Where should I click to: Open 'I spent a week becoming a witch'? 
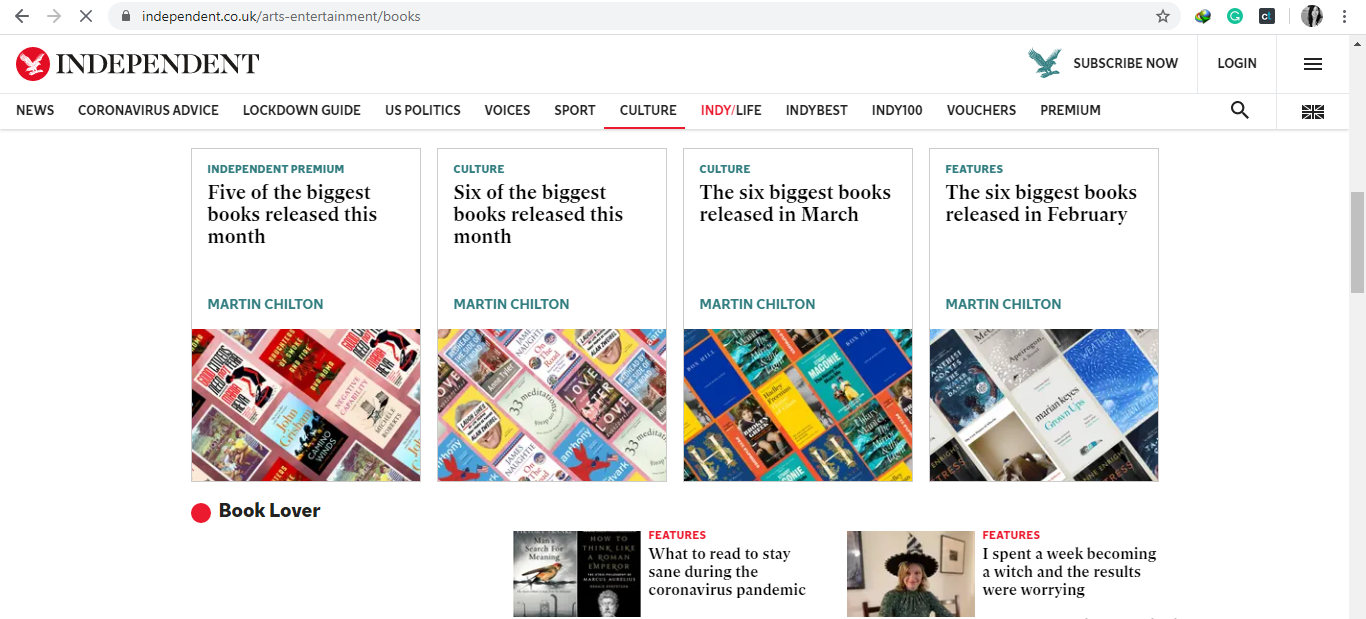[1069, 572]
